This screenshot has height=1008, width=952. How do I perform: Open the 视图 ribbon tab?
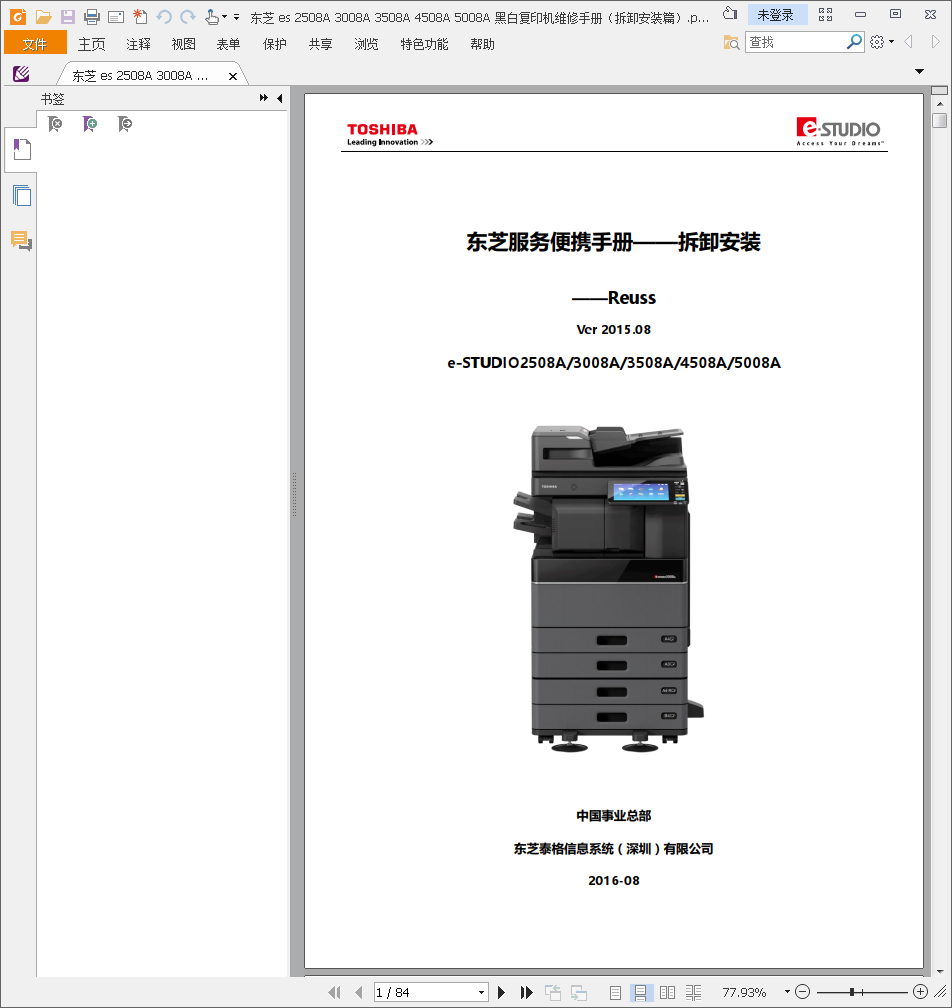183,44
